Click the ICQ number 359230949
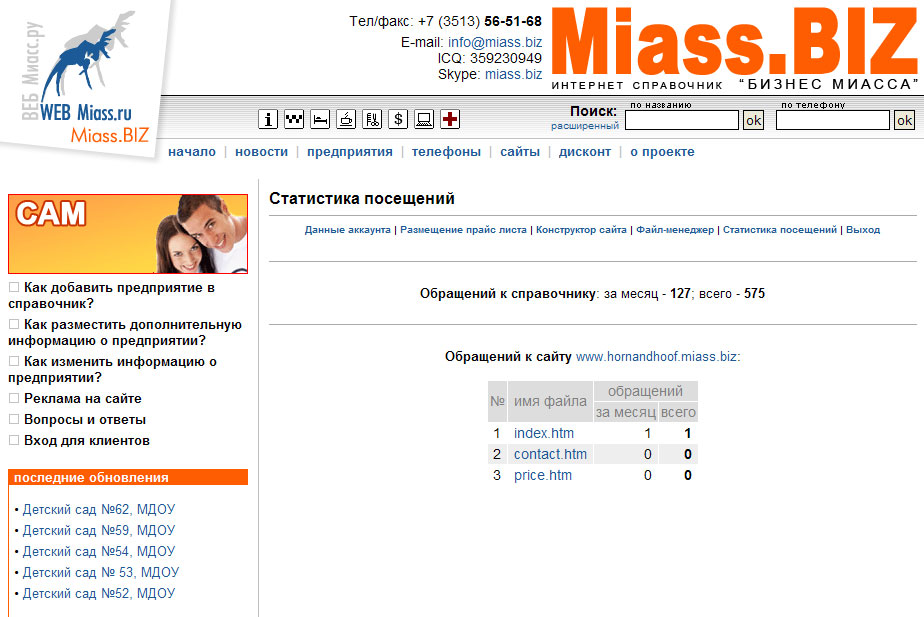The image size is (924, 617). [x=506, y=58]
